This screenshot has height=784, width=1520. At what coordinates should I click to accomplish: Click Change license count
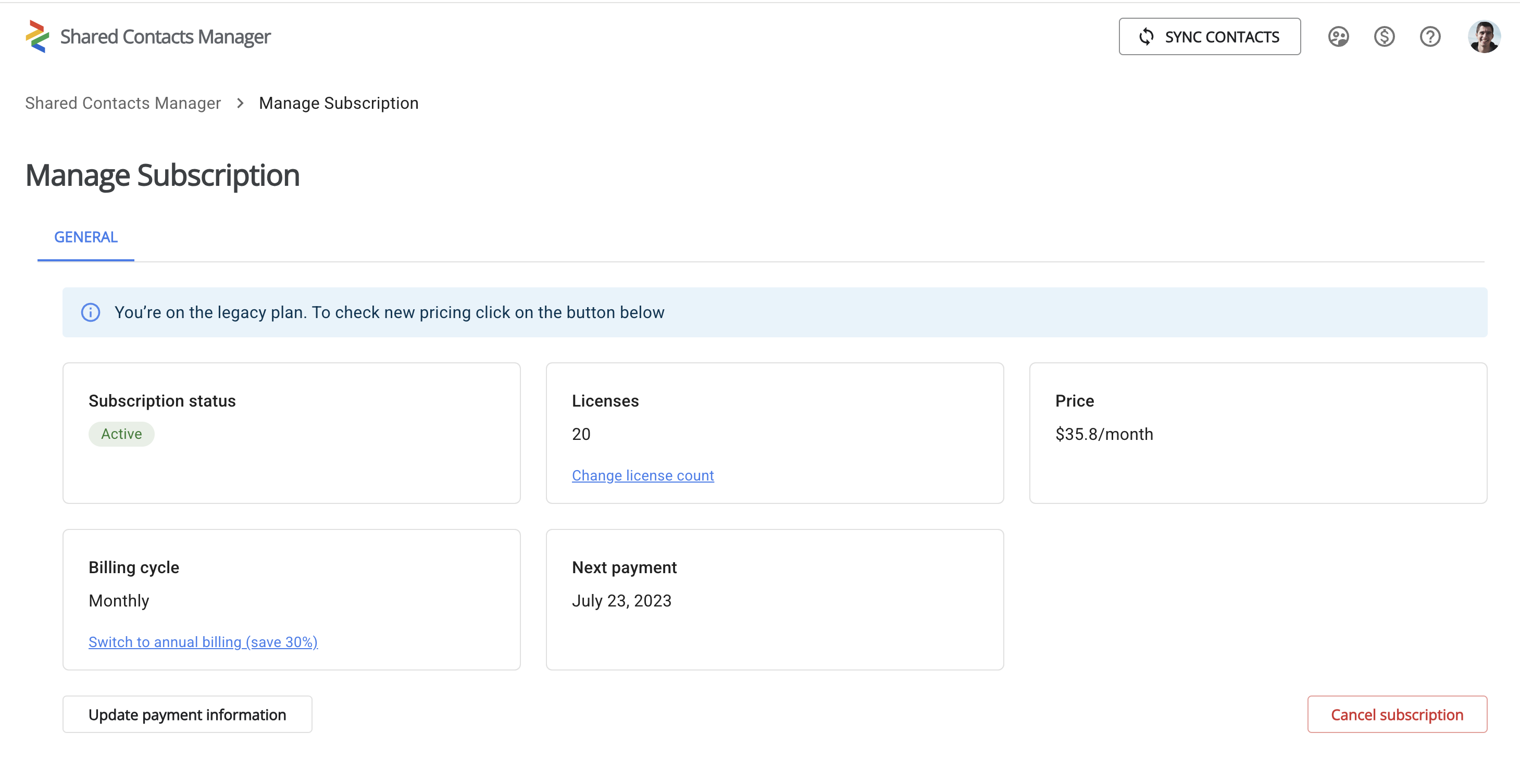click(643, 475)
